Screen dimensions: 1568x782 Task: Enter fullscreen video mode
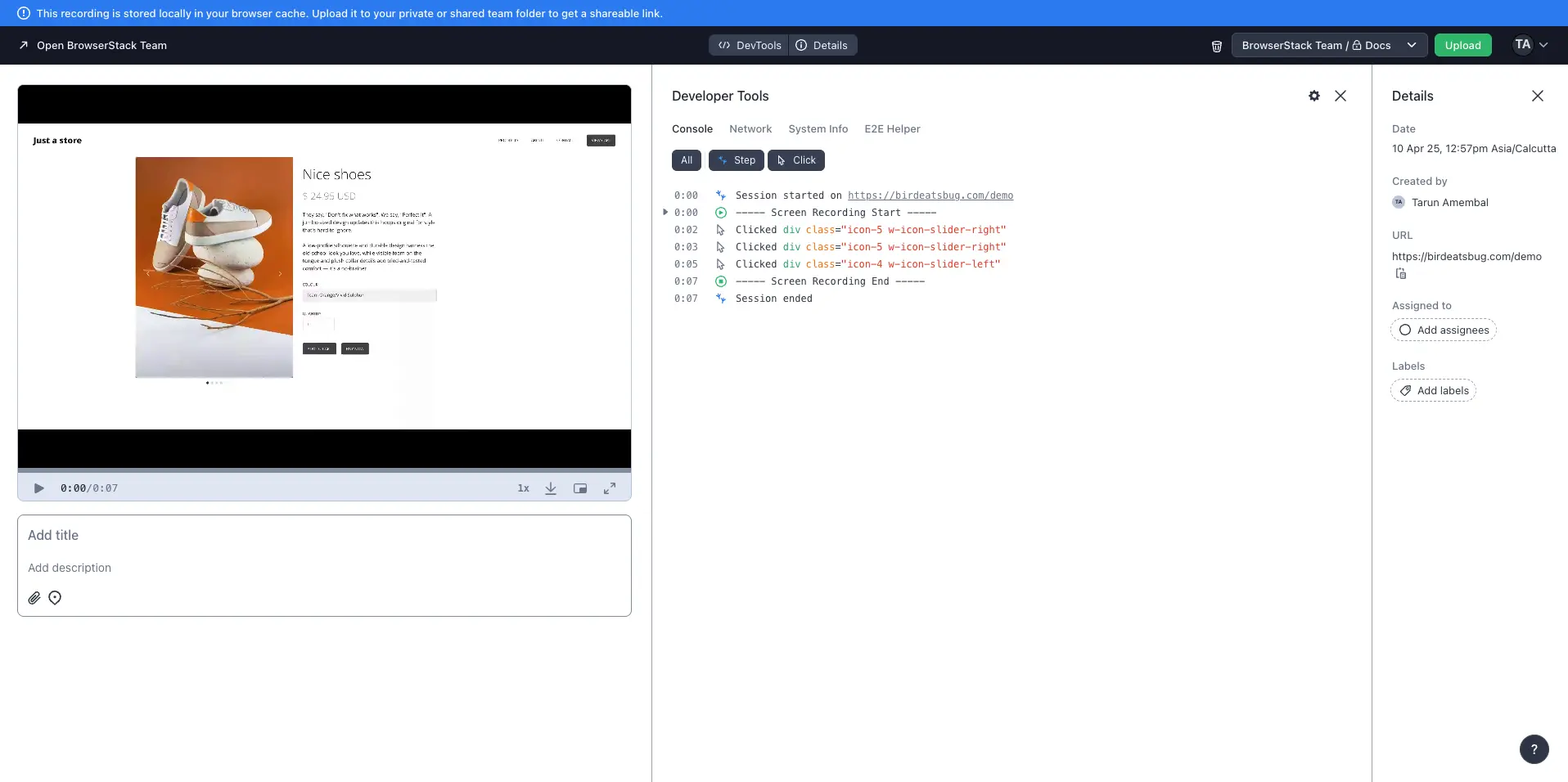pos(610,488)
